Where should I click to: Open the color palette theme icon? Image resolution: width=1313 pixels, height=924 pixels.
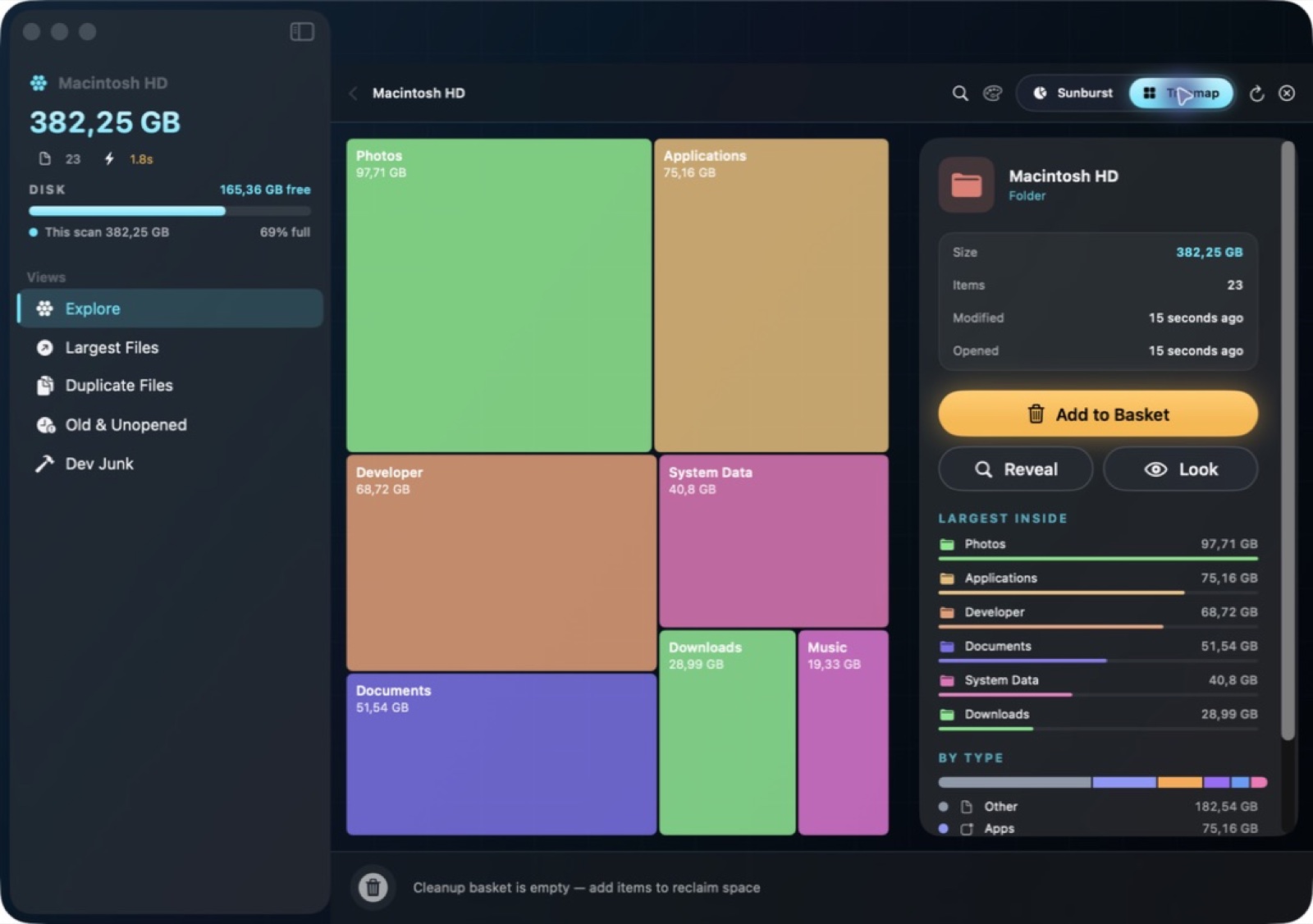(x=993, y=93)
